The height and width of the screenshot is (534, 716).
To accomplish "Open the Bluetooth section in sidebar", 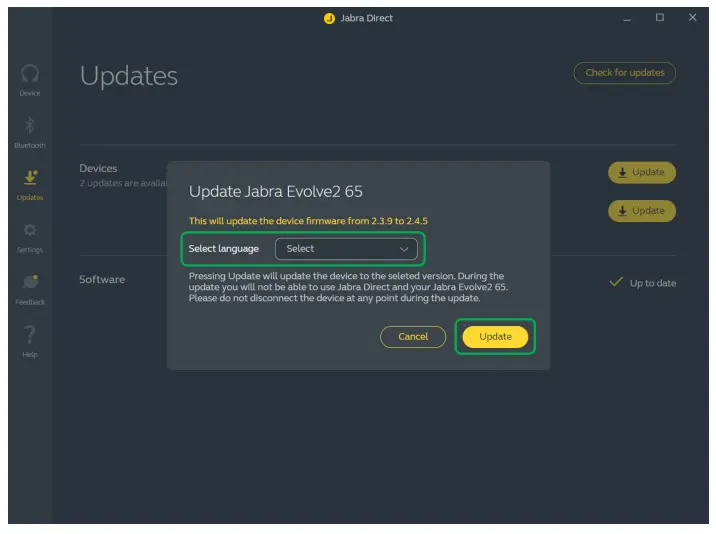I will point(30,132).
